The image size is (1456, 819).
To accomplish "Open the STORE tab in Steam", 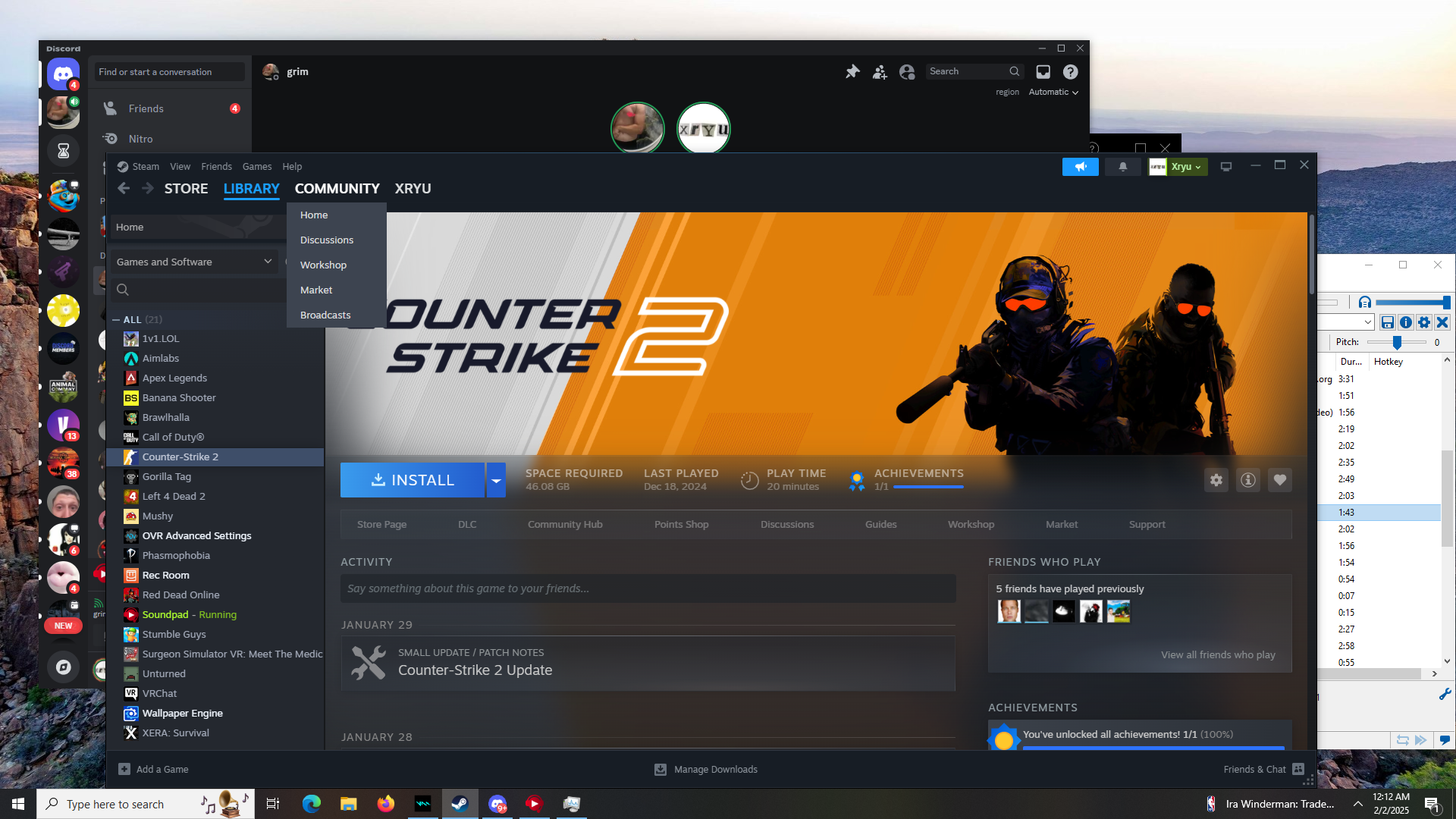I will (186, 189).
